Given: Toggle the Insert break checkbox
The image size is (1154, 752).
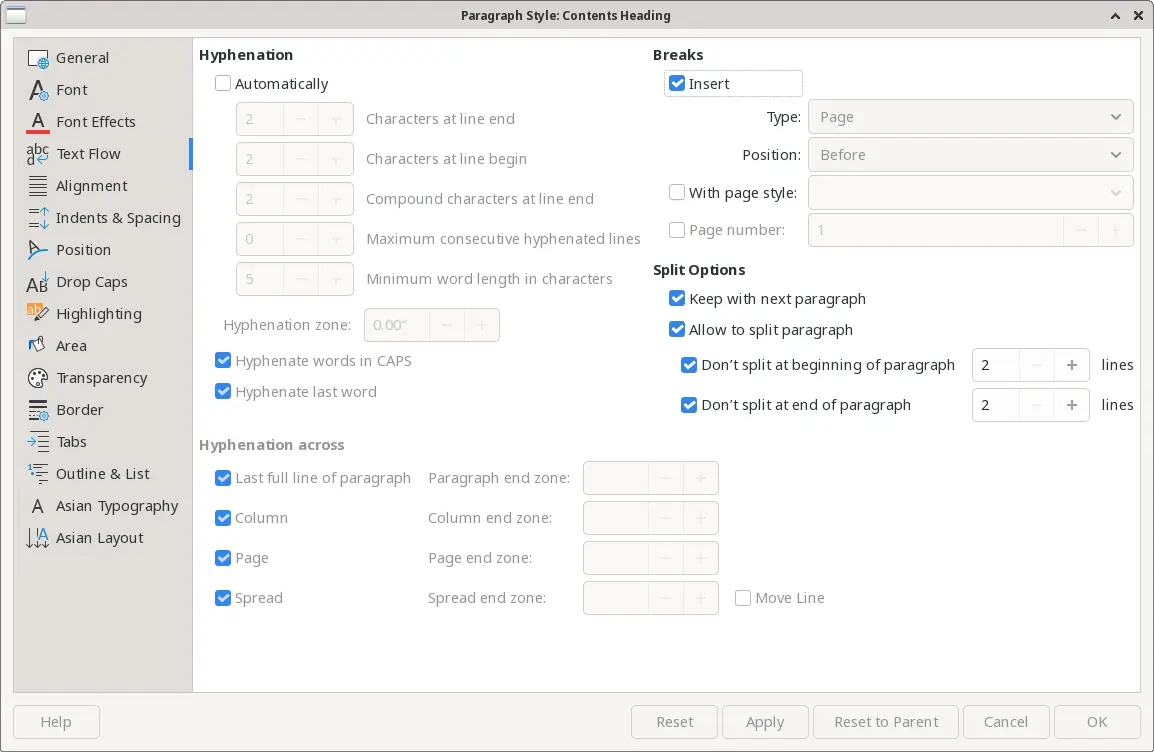Looking at the screenshot, I should (677, 84).
